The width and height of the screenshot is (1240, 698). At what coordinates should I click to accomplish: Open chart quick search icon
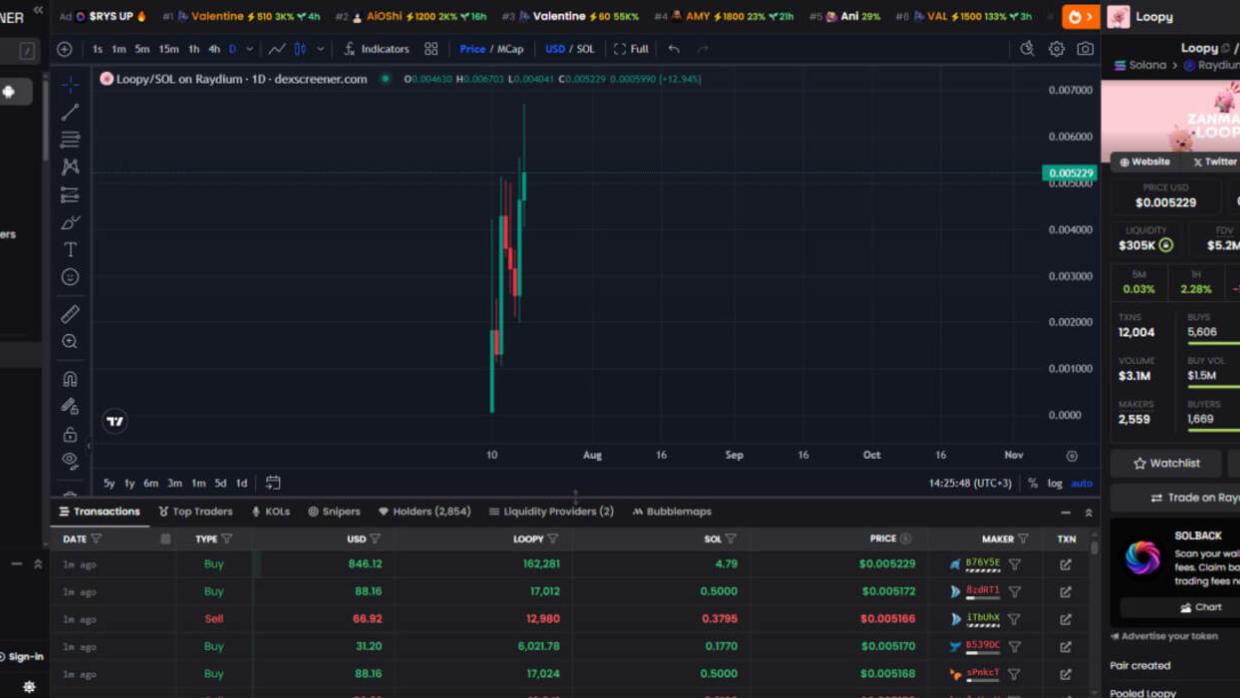tap(1027, 49)
